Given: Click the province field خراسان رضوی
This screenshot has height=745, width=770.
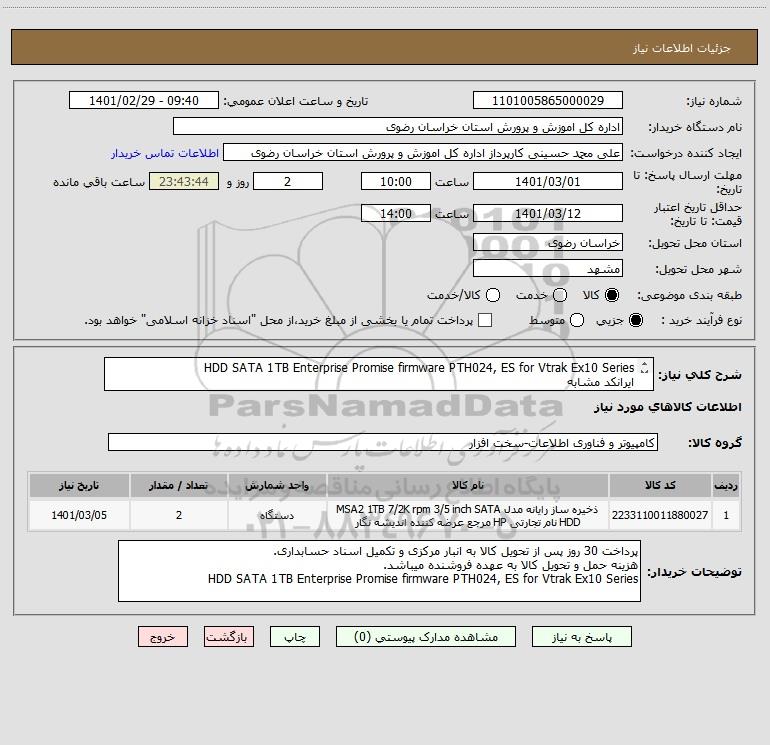Looking at the screenshot, I should (x=548, y=242).
